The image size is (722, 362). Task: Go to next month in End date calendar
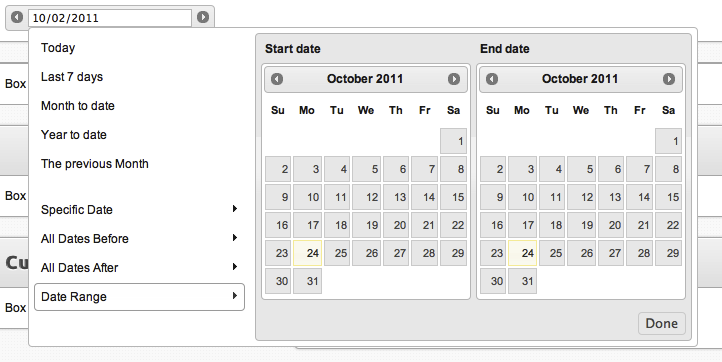pos(669,79)
